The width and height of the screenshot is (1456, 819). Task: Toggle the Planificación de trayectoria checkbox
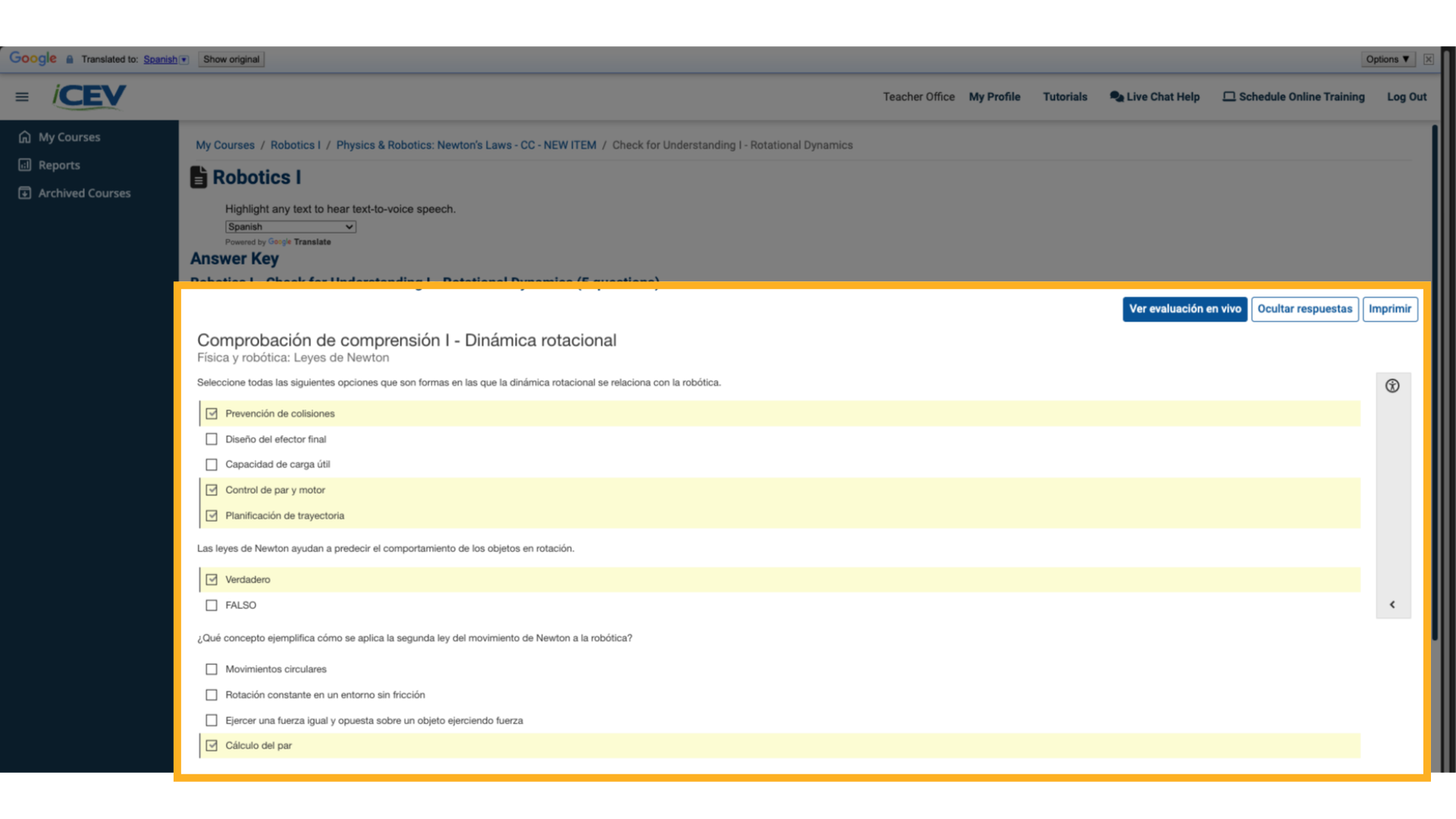pyautogui.click(x=212, y=516)
